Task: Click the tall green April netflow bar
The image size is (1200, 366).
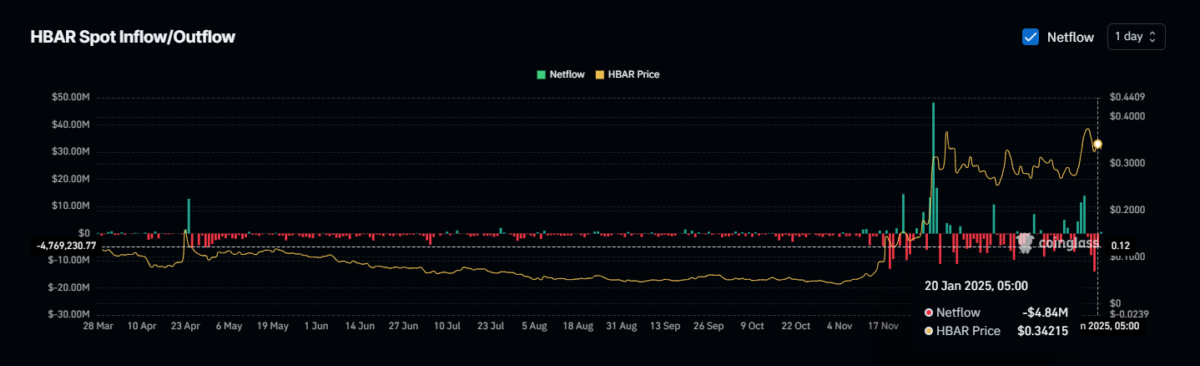Action: [x=188, y=215]
